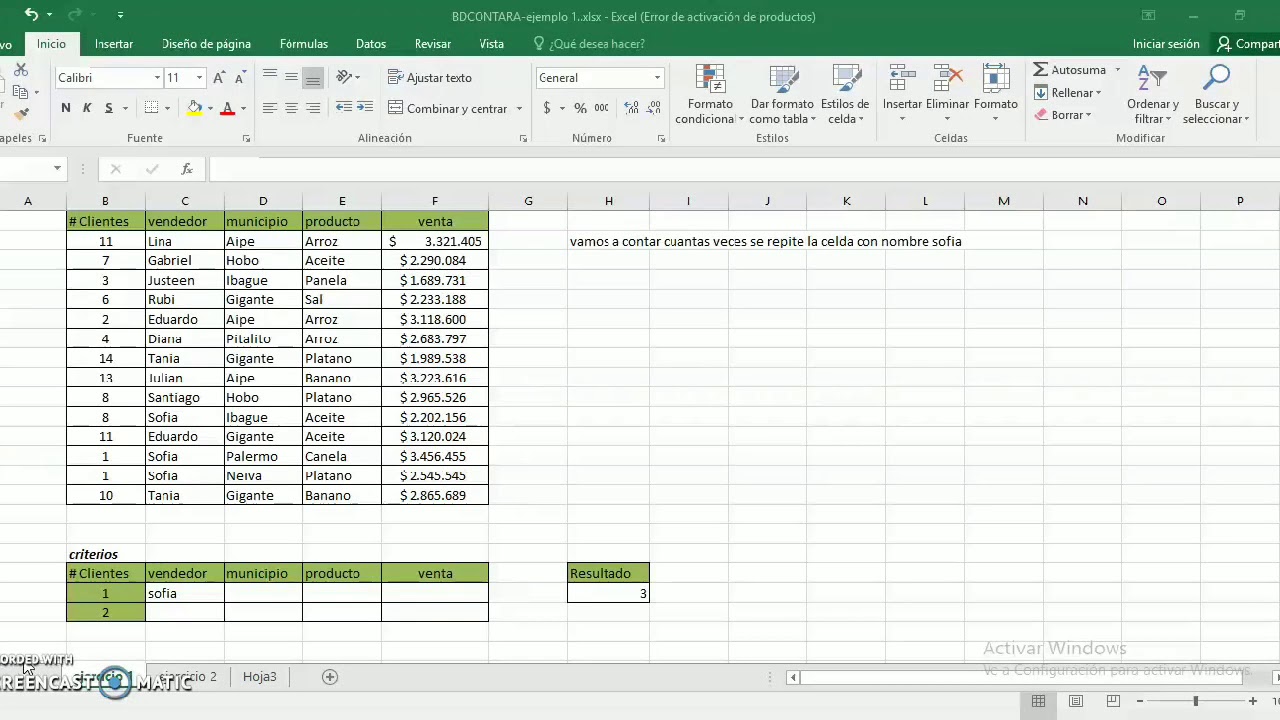Click the insert function fx icon
Screen dimensions: 1280x720
tap(187, 169)
